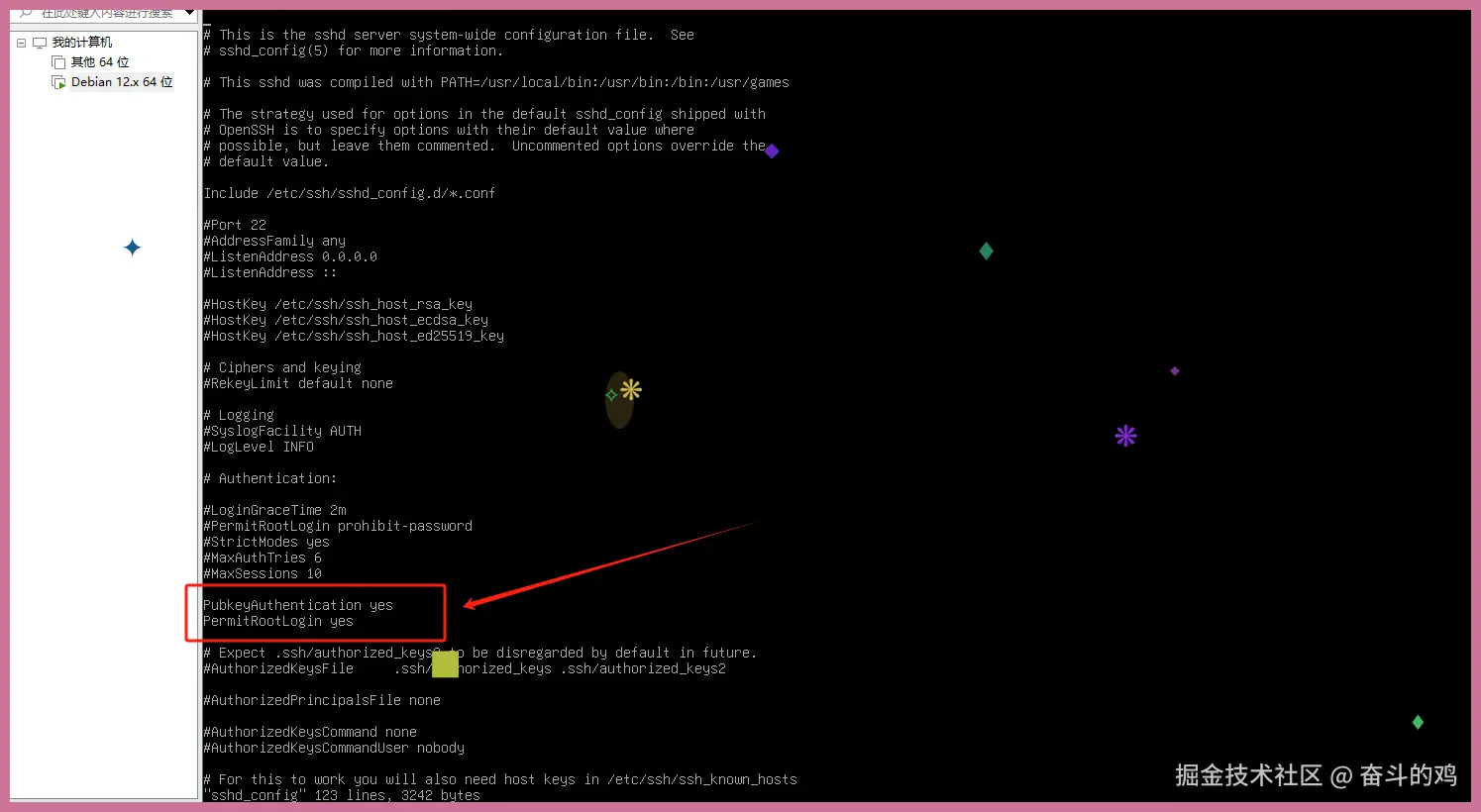Select the 我的计算机 library entry
This screenshot has width=1481, height=812.
pos(82,43)
